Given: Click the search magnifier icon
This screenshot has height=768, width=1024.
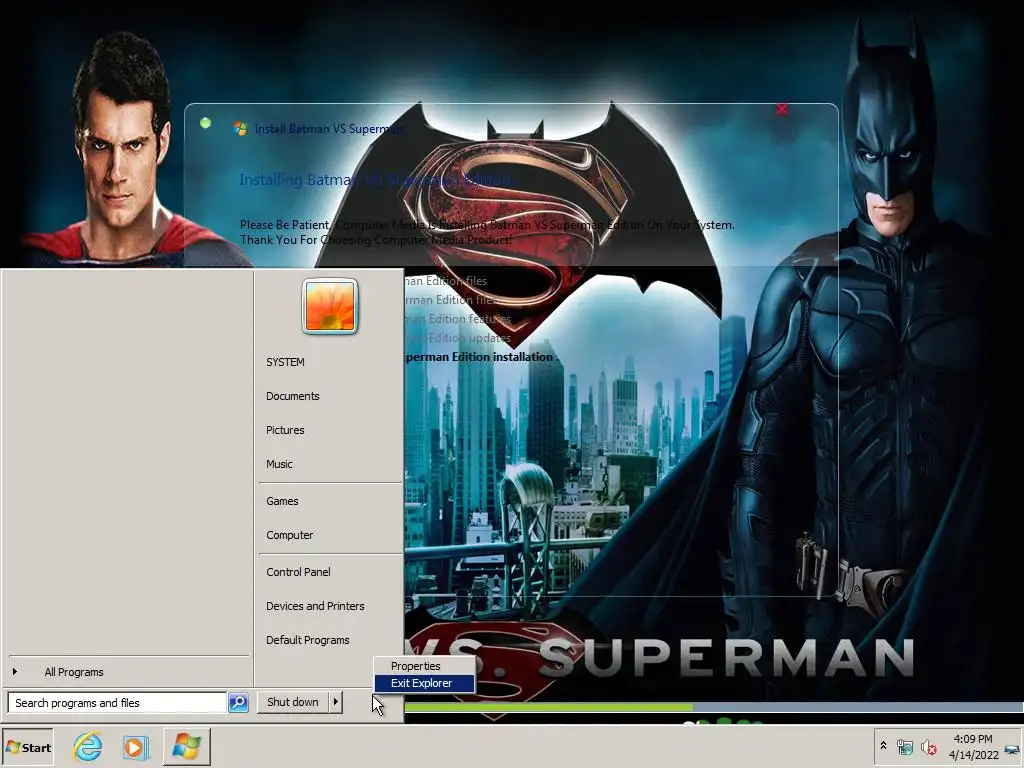Looking at the screenshot, I should (238, 703).
